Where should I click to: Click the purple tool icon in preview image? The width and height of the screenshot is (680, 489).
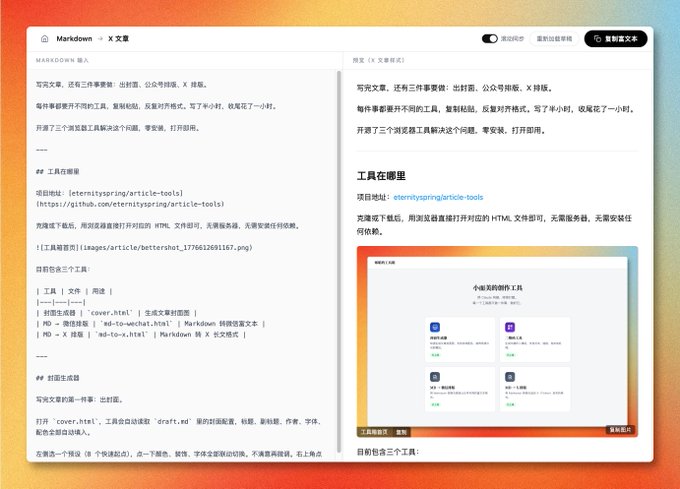coord(510,327)
